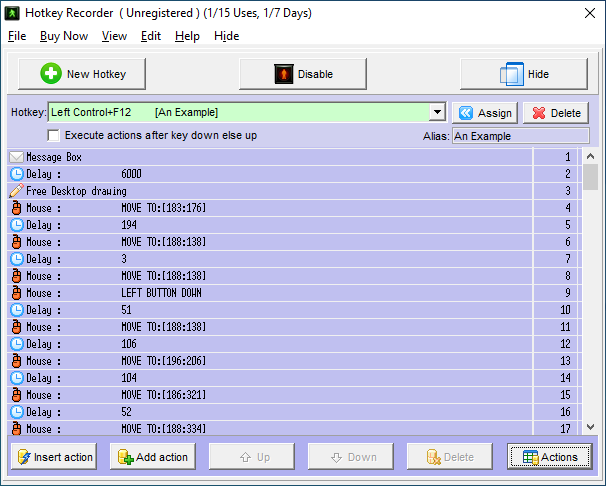Click the scrollbar down arrow in actions list

[x=590, y=428]
